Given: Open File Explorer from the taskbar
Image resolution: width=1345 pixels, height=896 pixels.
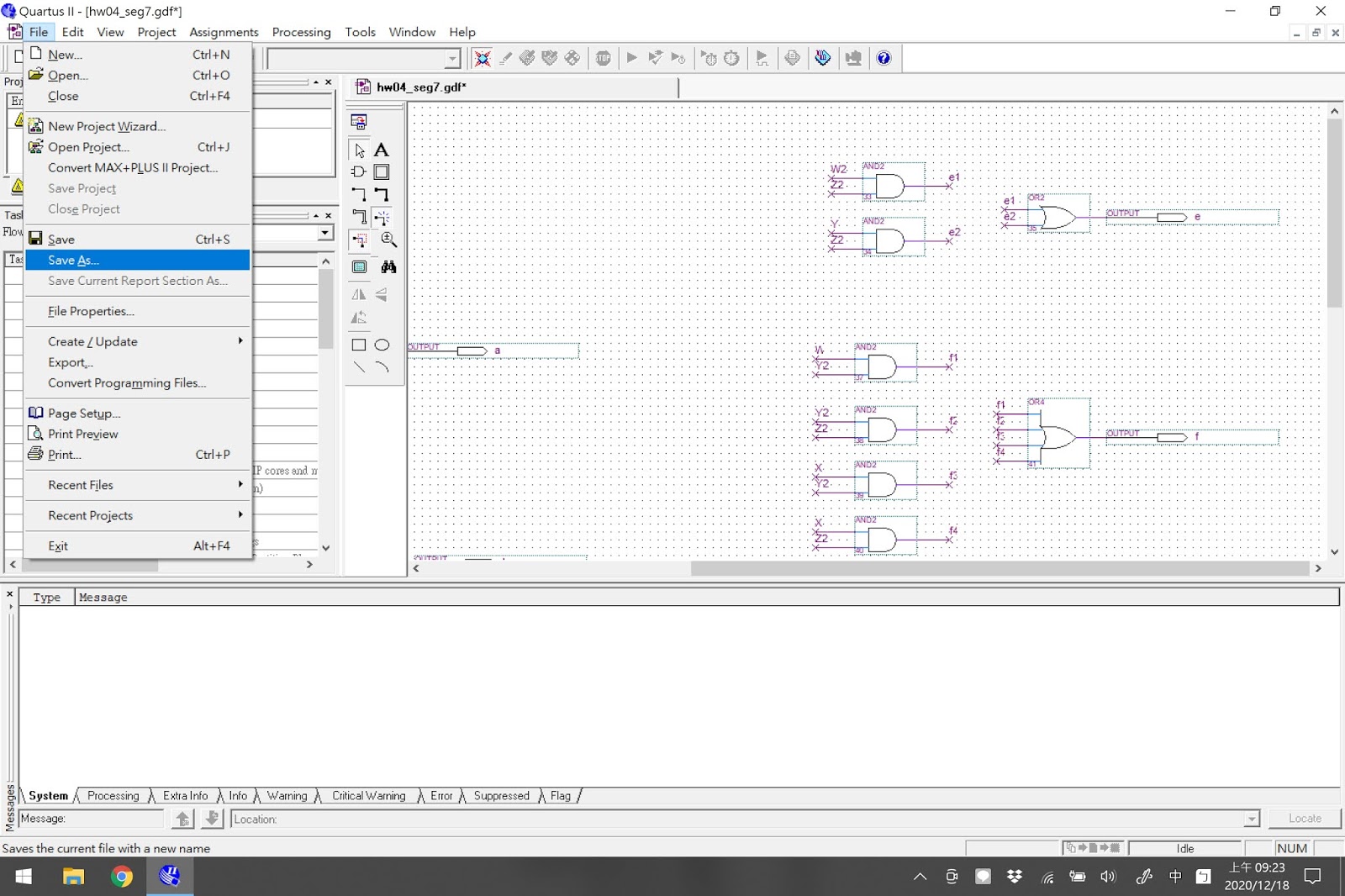Looking at the screenshot, I should coord(73,877).
